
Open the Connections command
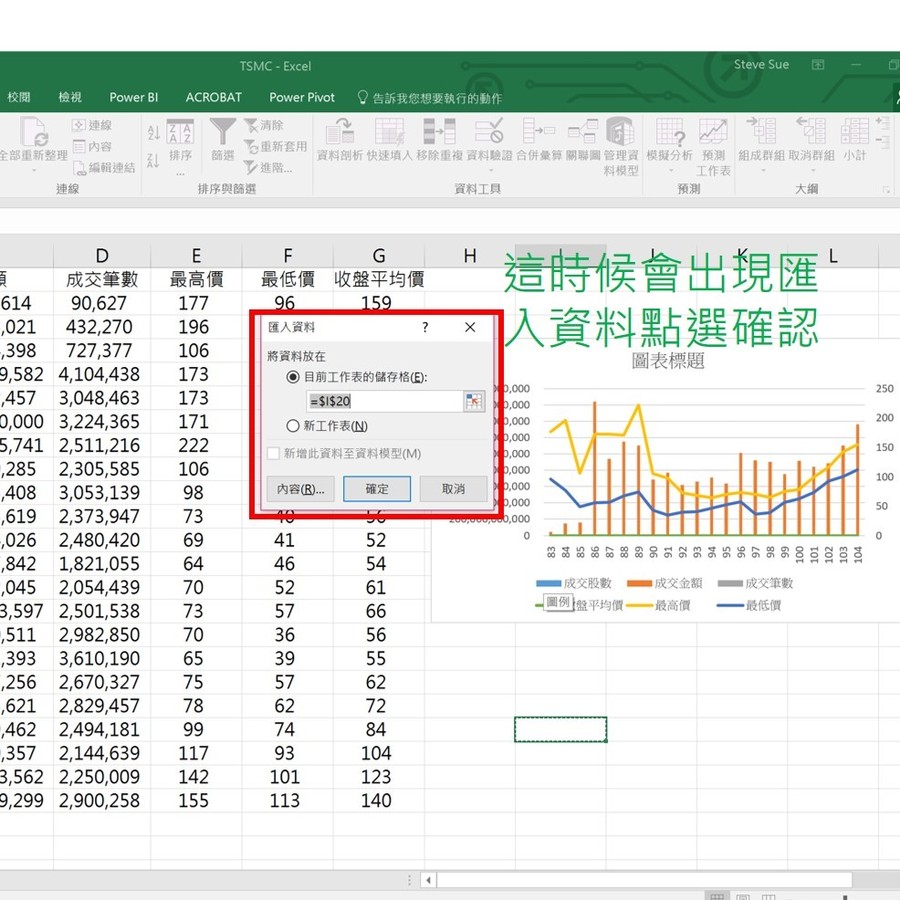coord(92,125)
